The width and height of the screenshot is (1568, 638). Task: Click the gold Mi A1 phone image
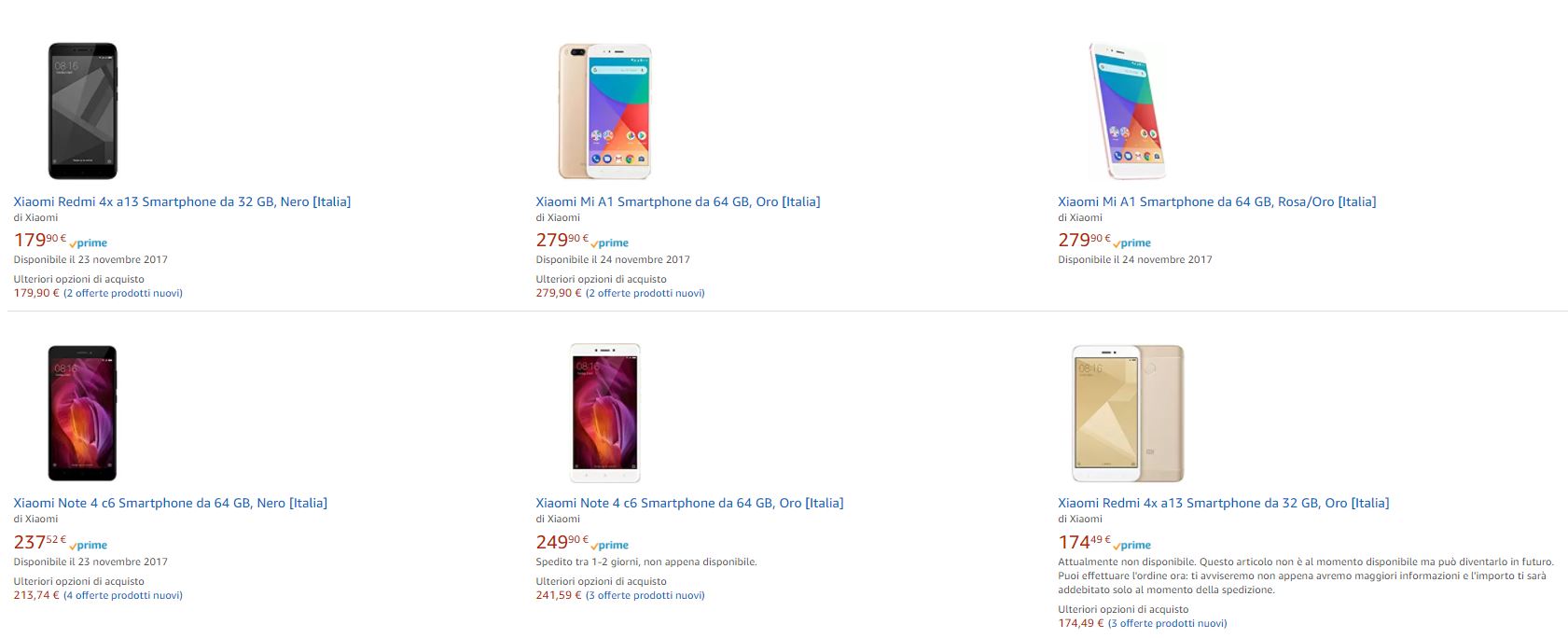pyautogui.click(x=604, y=110)
